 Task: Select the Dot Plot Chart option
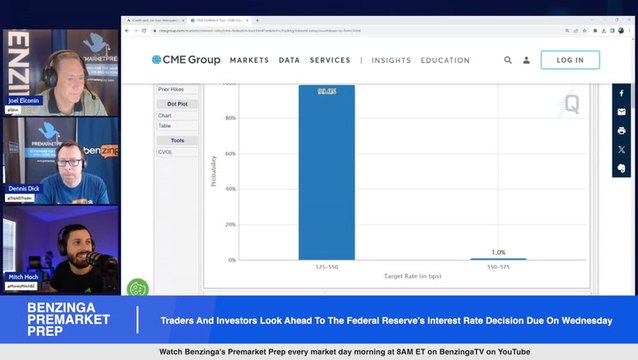tap(177, 116)
